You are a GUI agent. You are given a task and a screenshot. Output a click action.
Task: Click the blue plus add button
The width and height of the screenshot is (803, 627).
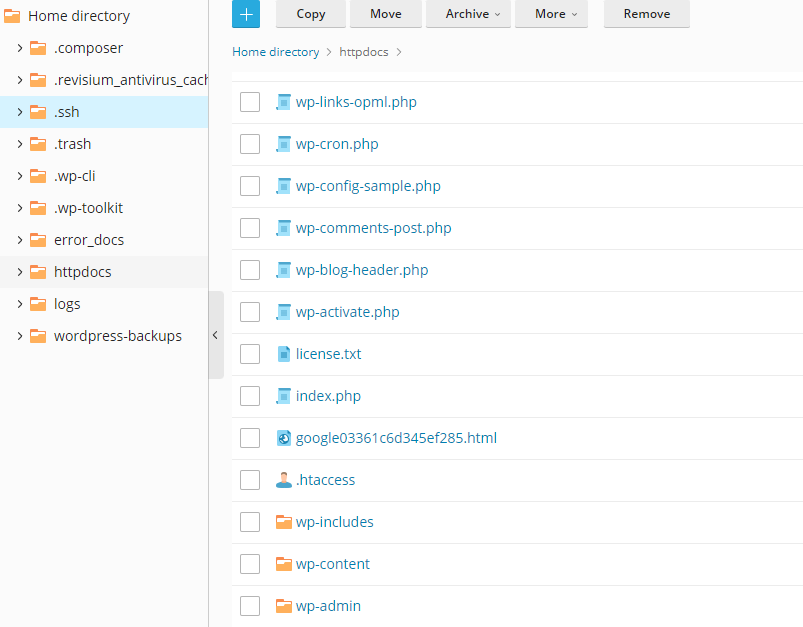pyautogui.click(x=246, y=14)
